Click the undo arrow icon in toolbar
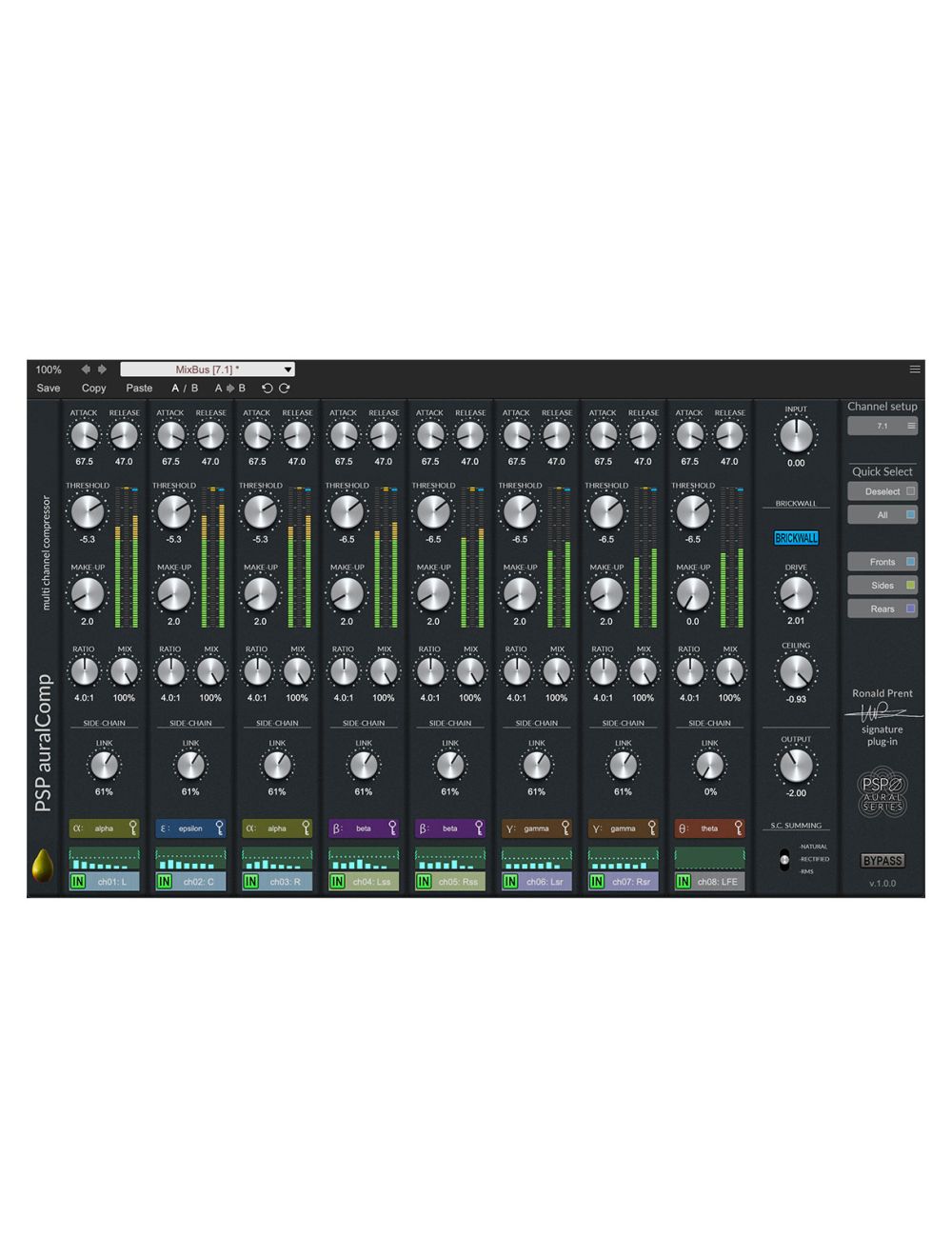Screen dimensions: 952x1257 pos(268,388)
